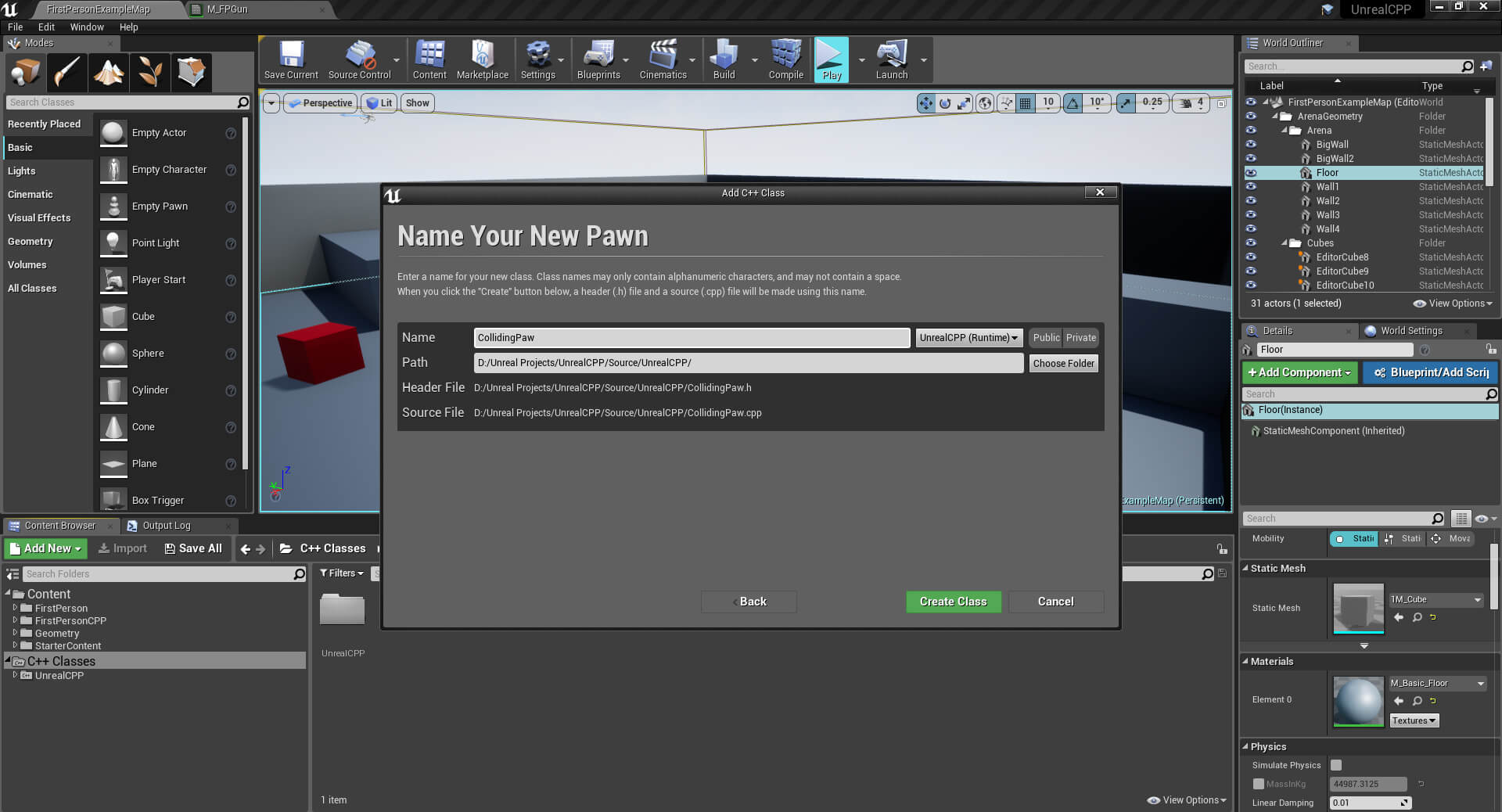Select the scale gizmo tool in viewport

pos(964,103)
